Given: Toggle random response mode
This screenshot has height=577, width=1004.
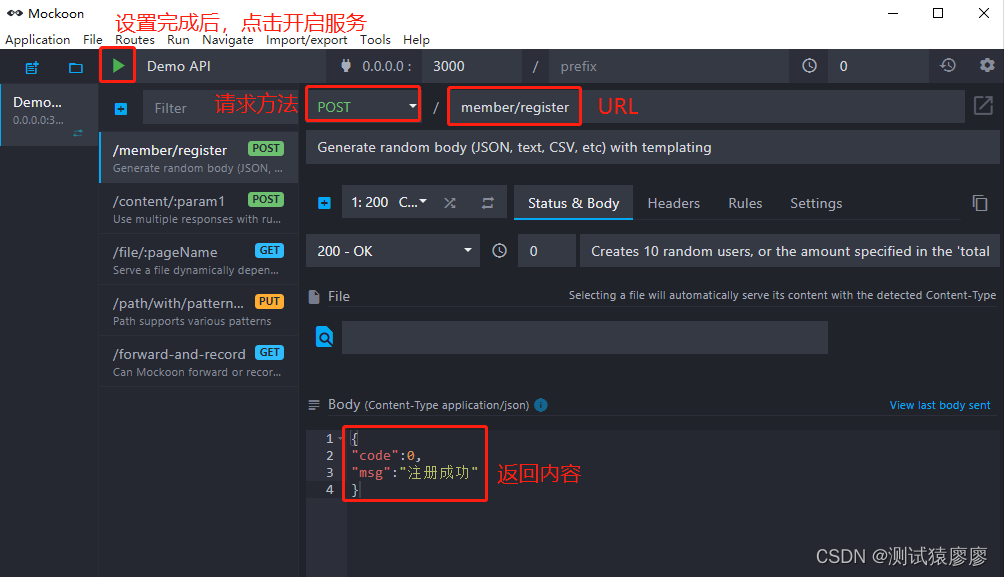Looking at the screenshot, I should (x=449, y=202).
